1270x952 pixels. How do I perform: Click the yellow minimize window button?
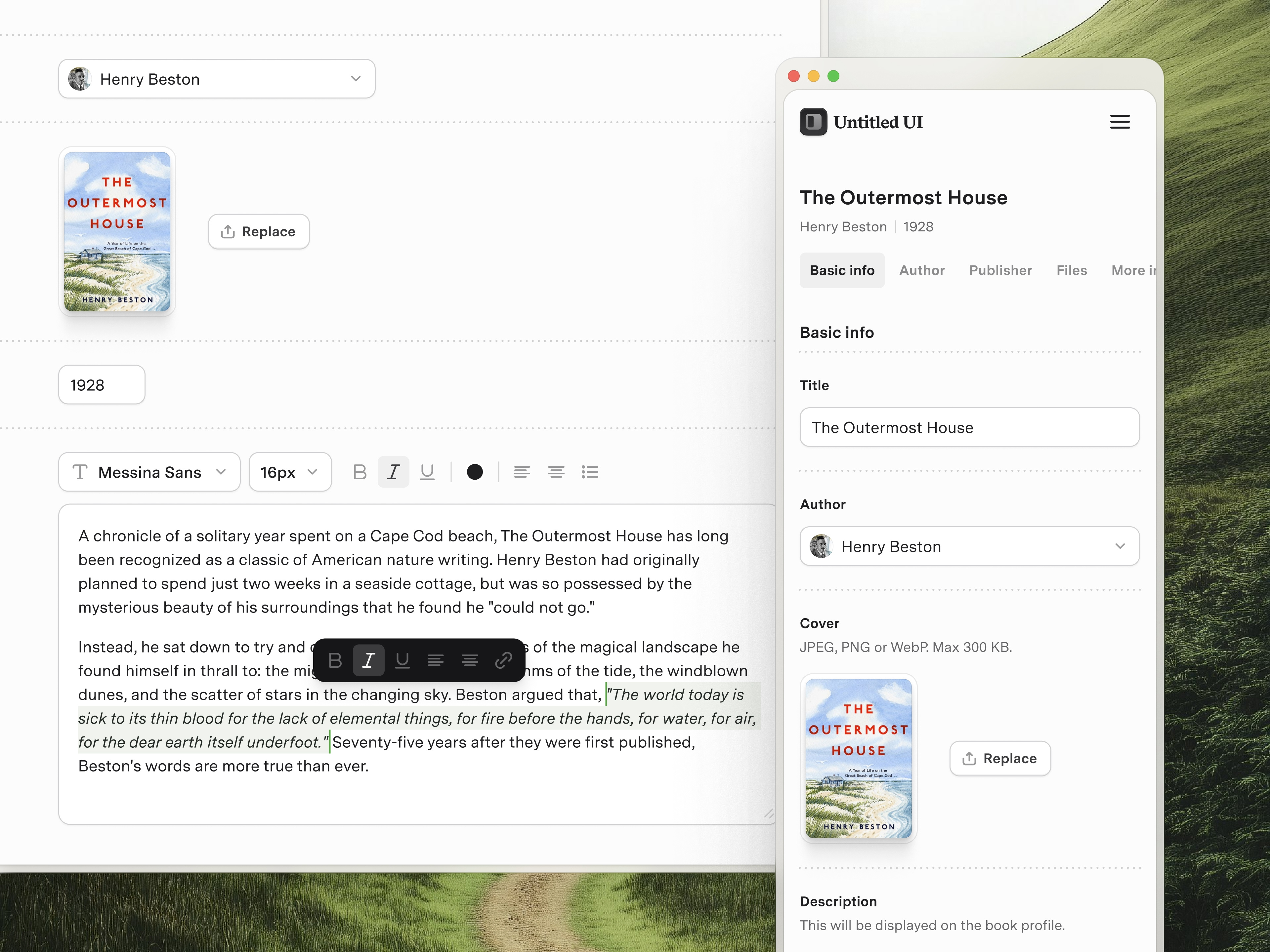[814, 76]
